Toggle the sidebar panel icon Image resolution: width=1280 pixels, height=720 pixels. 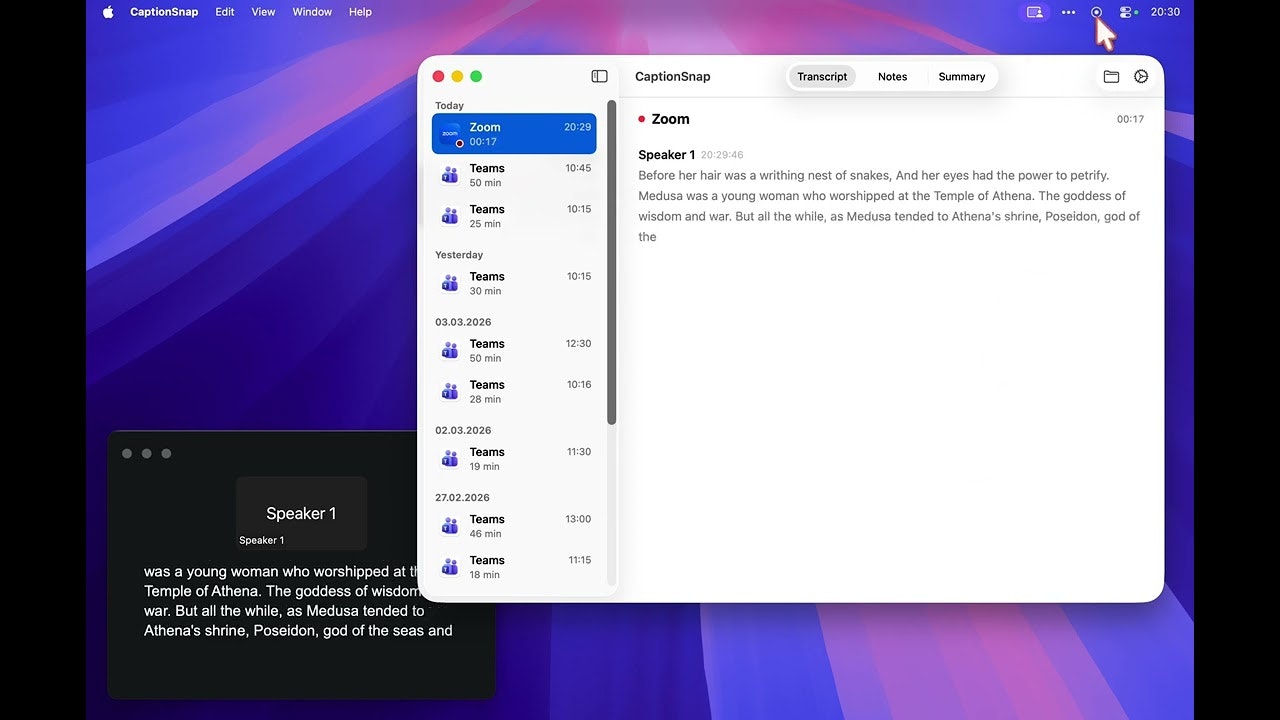(599, 76)
